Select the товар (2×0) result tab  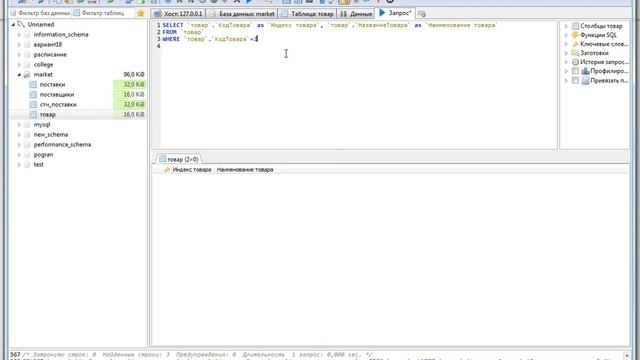click(179, 159)
